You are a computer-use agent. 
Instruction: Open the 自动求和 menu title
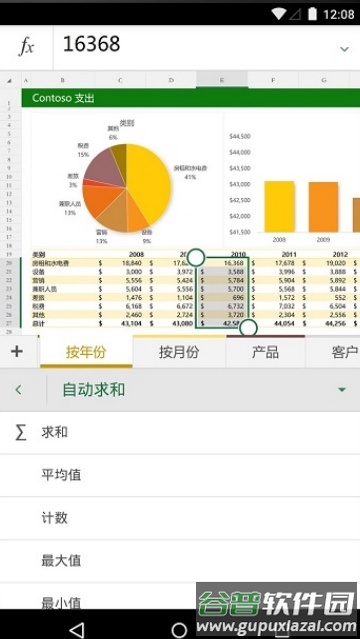point(93,390)
